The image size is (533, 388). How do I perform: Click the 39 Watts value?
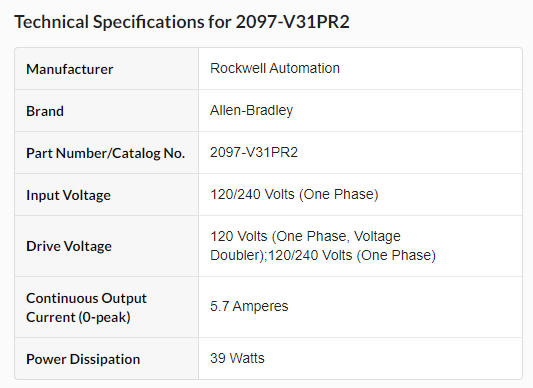[x=237, y=358]
